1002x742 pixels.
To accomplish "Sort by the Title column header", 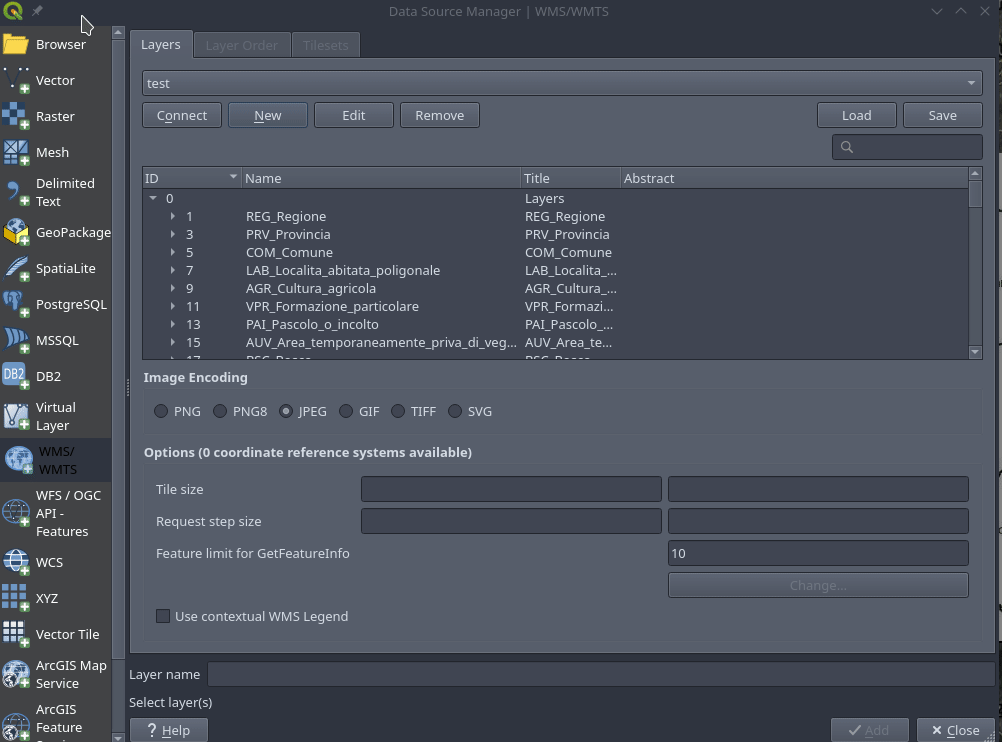I will [571, 178].
